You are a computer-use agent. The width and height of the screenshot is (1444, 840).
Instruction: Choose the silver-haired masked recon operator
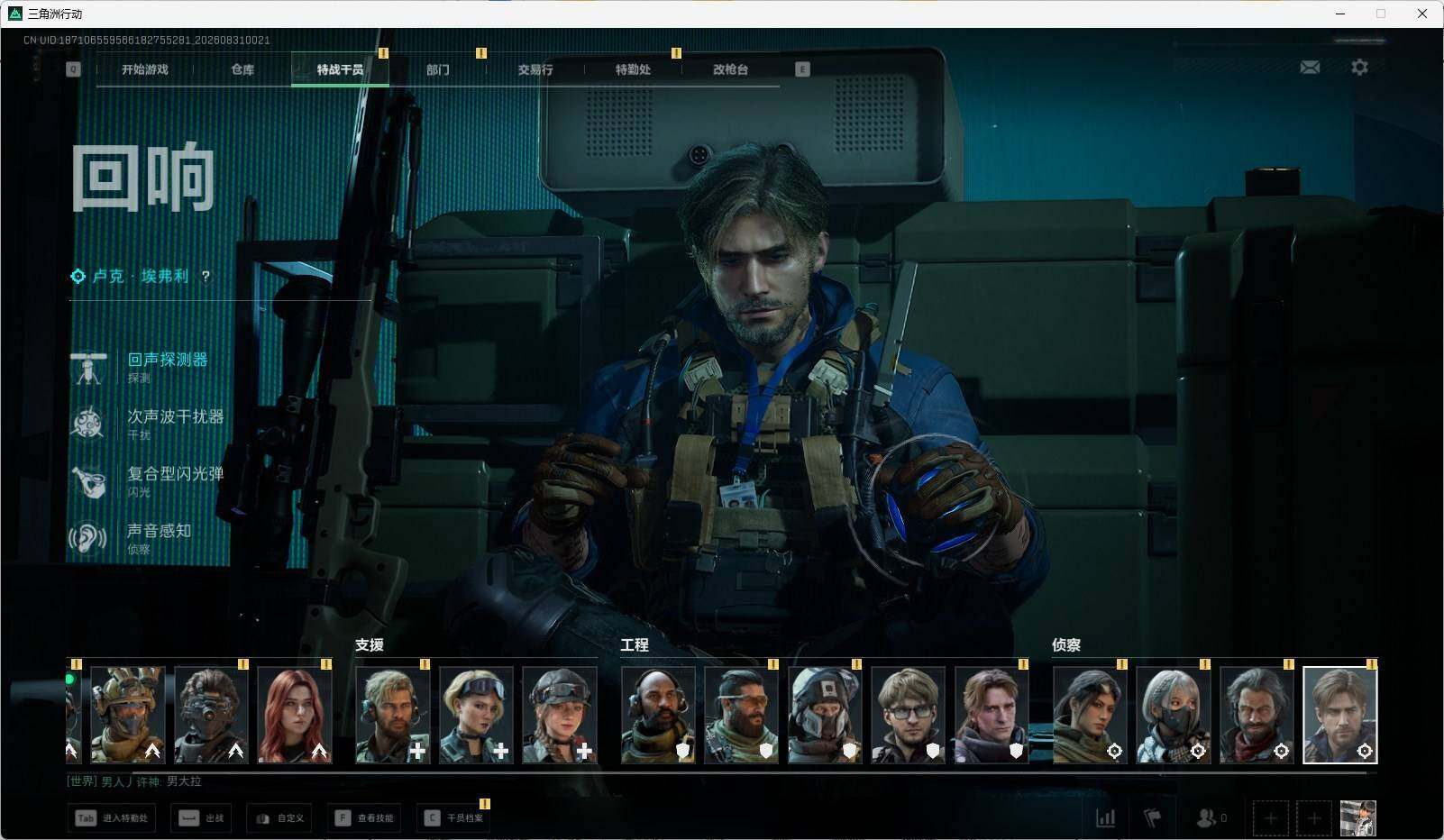coord(1173,715)
